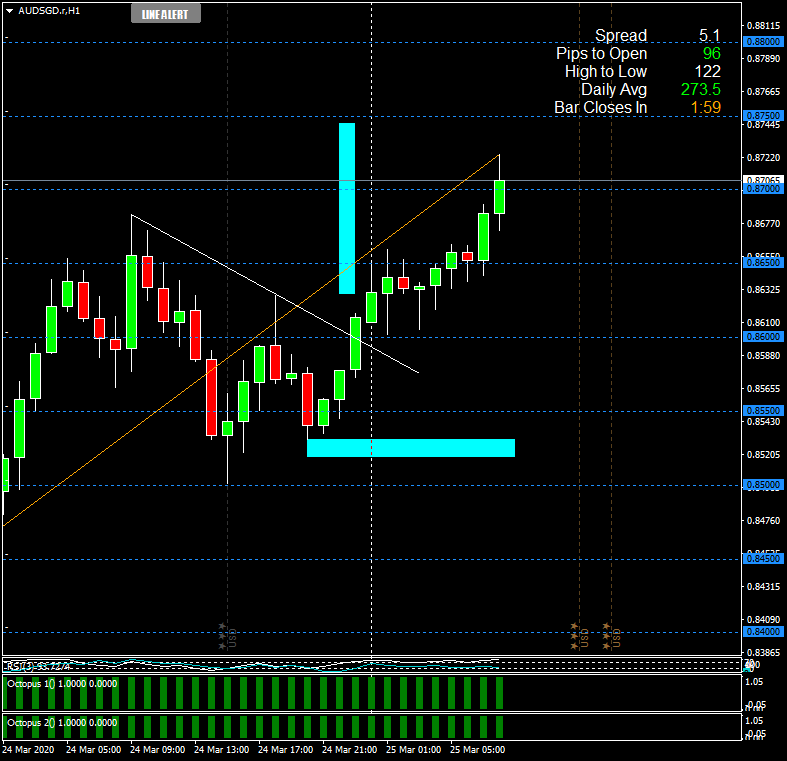Click the Pips to Open value 96
This screenshot has height=761, width=787.
[x=712, y=53]
